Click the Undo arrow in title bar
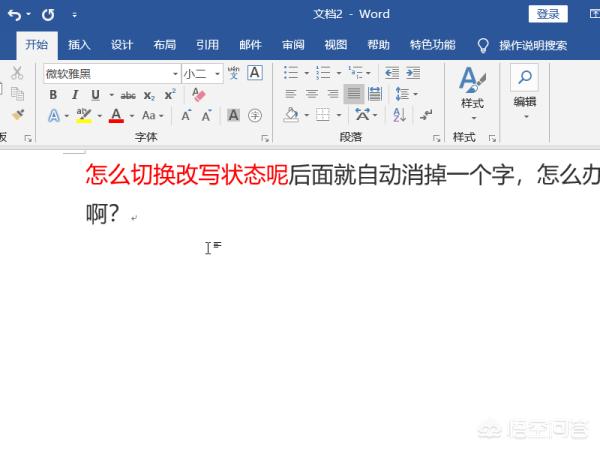 click(x=14, y=15)
